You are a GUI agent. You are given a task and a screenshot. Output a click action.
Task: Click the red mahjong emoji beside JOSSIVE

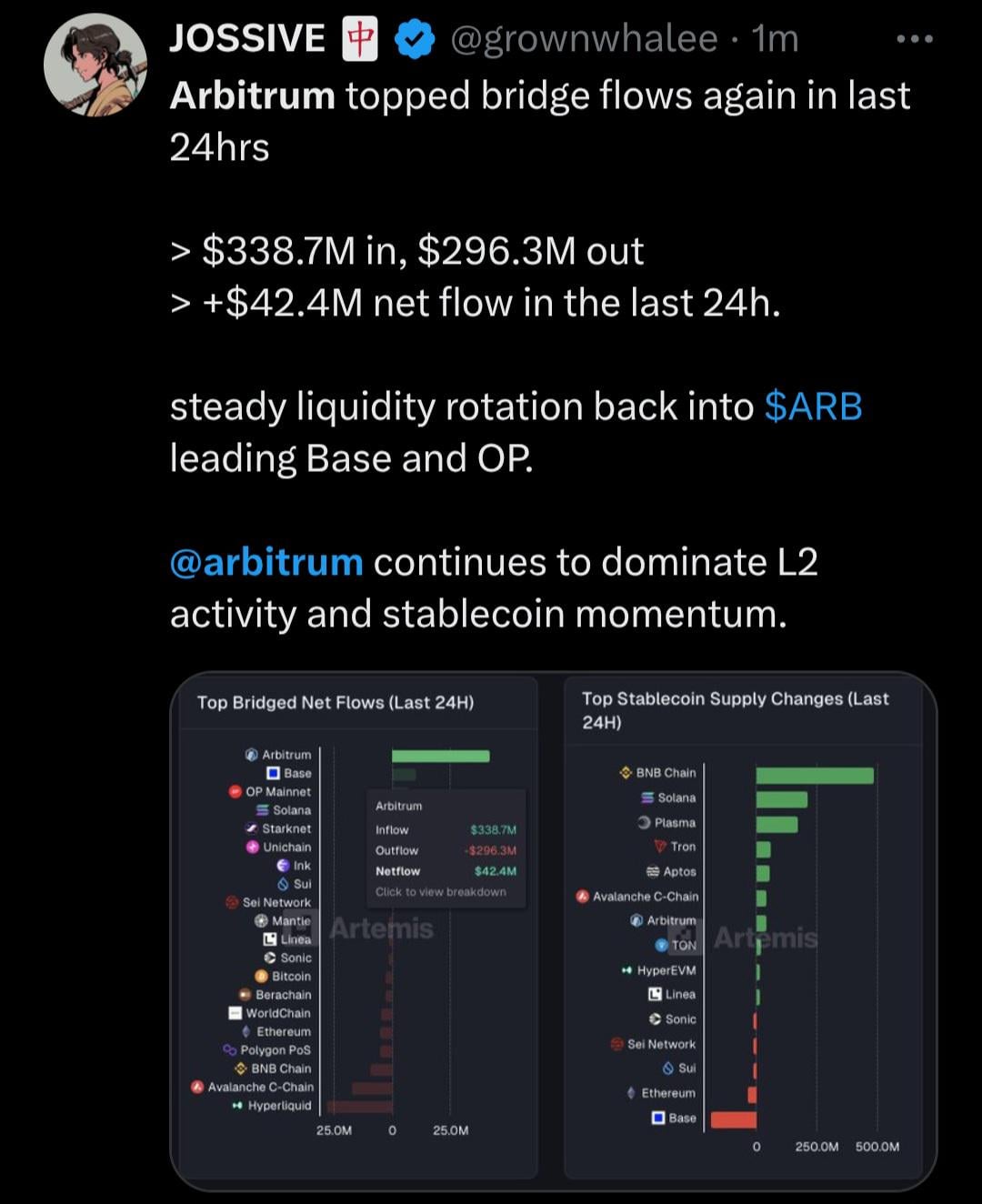click(x=360, y=40)
